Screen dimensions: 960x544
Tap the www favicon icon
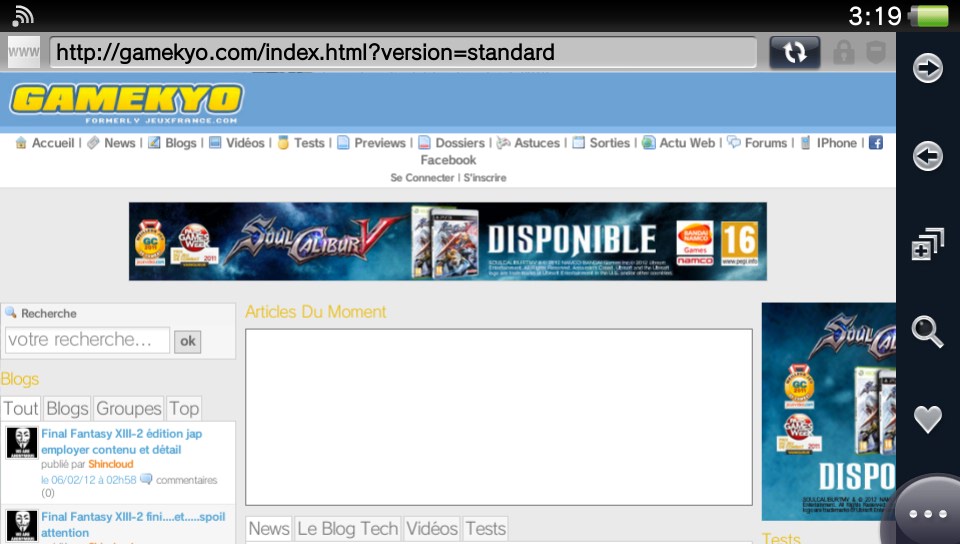click(x=24, y=52)
